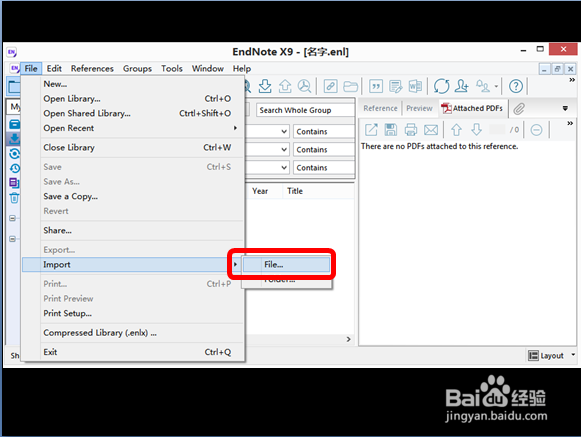Choose Open Shared Library... menu entry
The width and height of the screenshot is (581, 437).
(133, 113)
